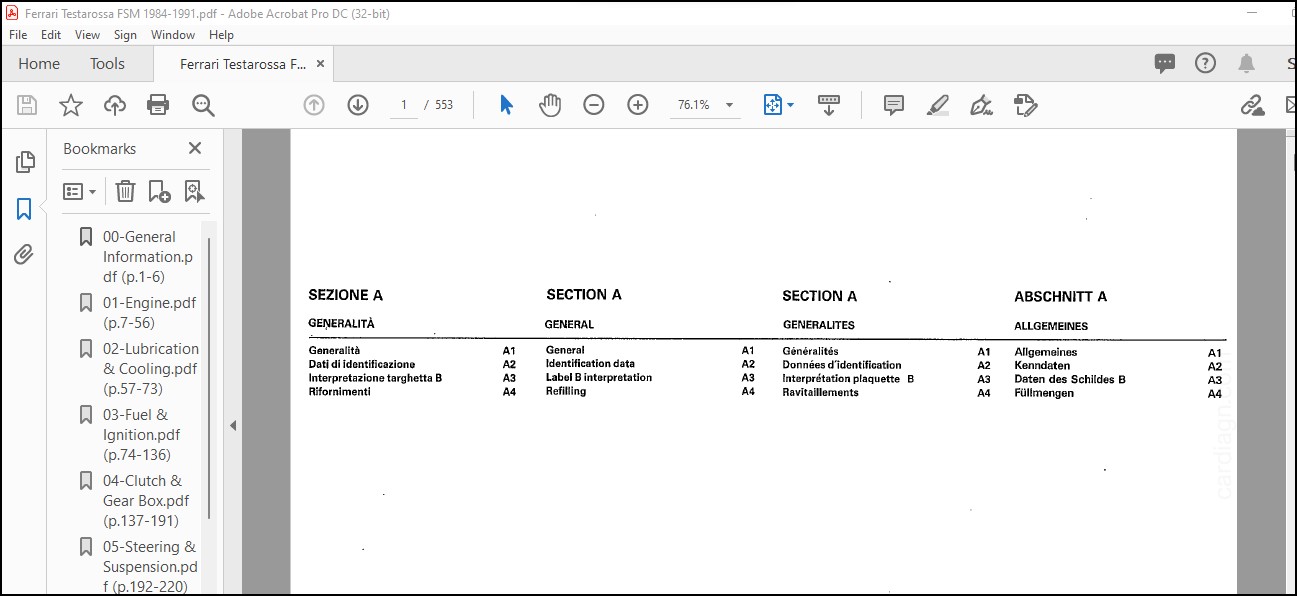
Task: Select the Ferrari Testarossa document tab
Action: (243, 64)
